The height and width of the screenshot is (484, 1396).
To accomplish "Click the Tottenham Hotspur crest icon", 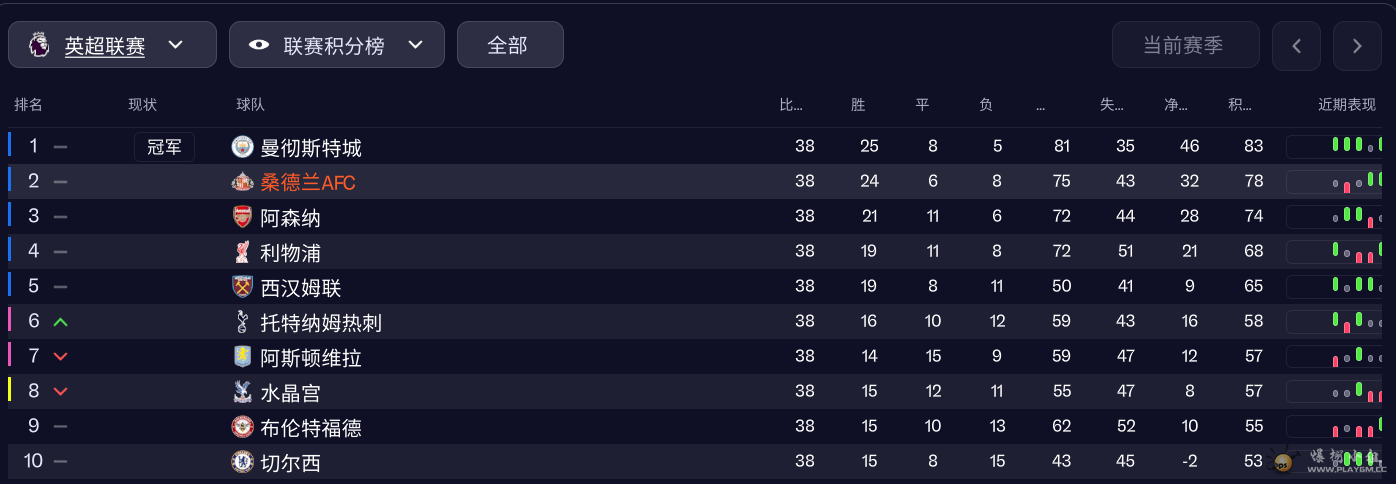I will 242,322.
